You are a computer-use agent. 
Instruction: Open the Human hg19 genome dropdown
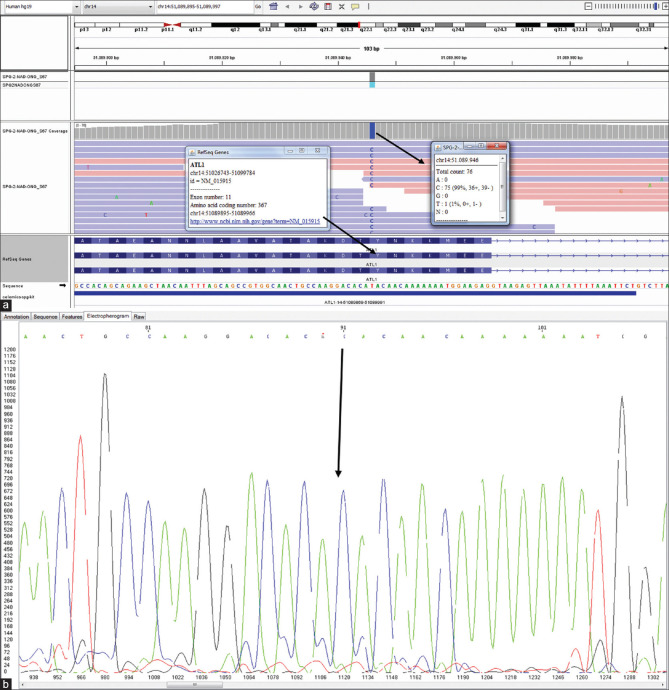pos(40,6)
